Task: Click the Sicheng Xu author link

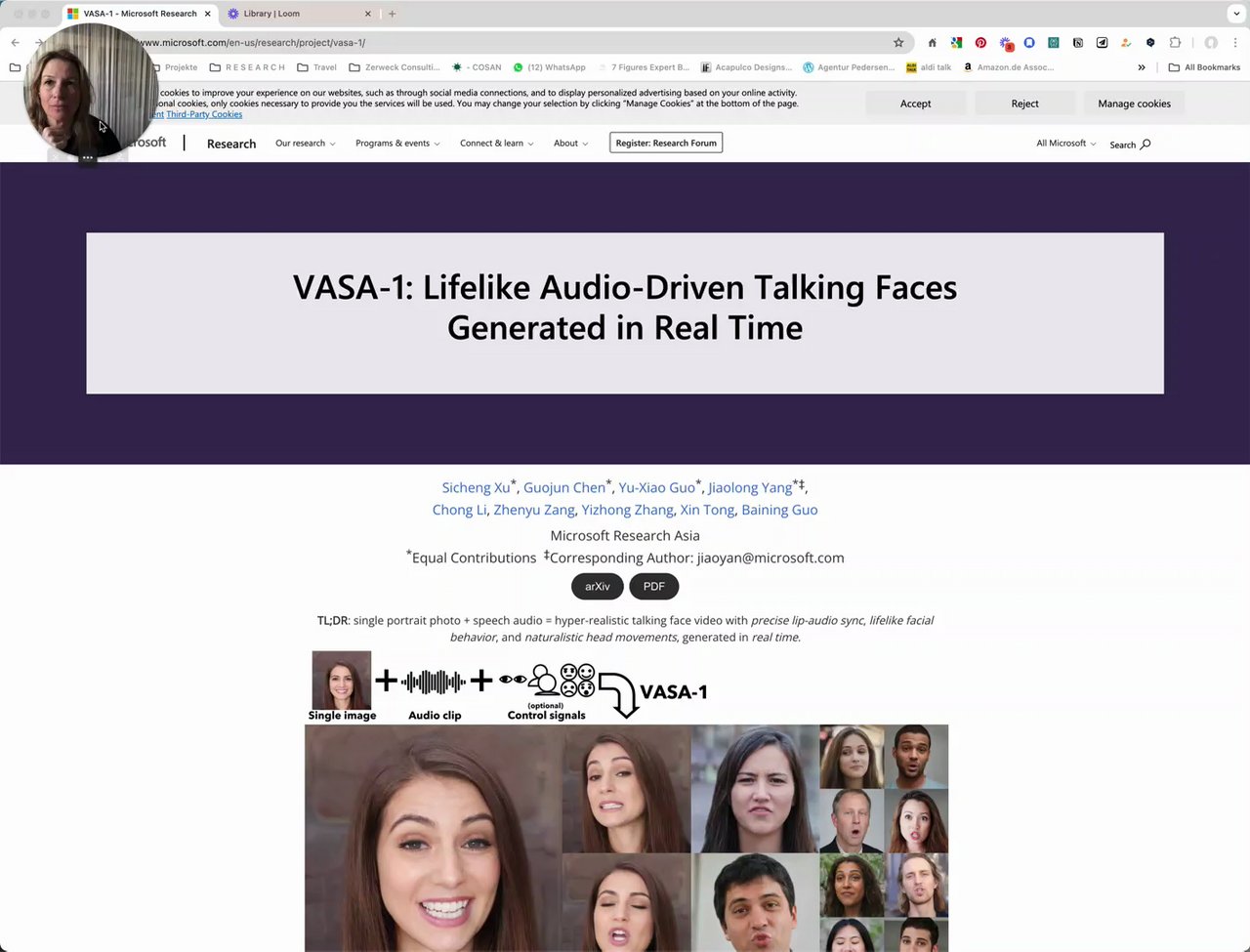Action: 476,487
